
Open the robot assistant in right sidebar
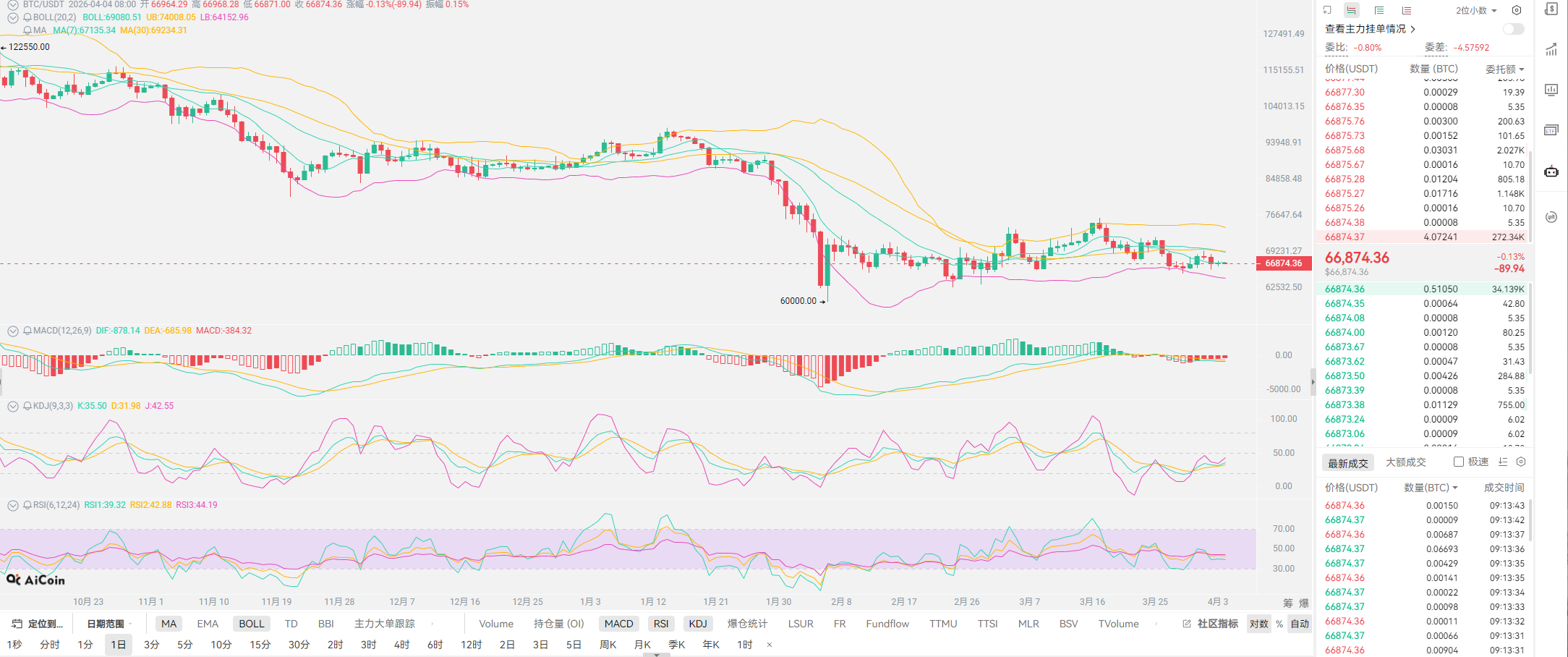[1551, 171]
